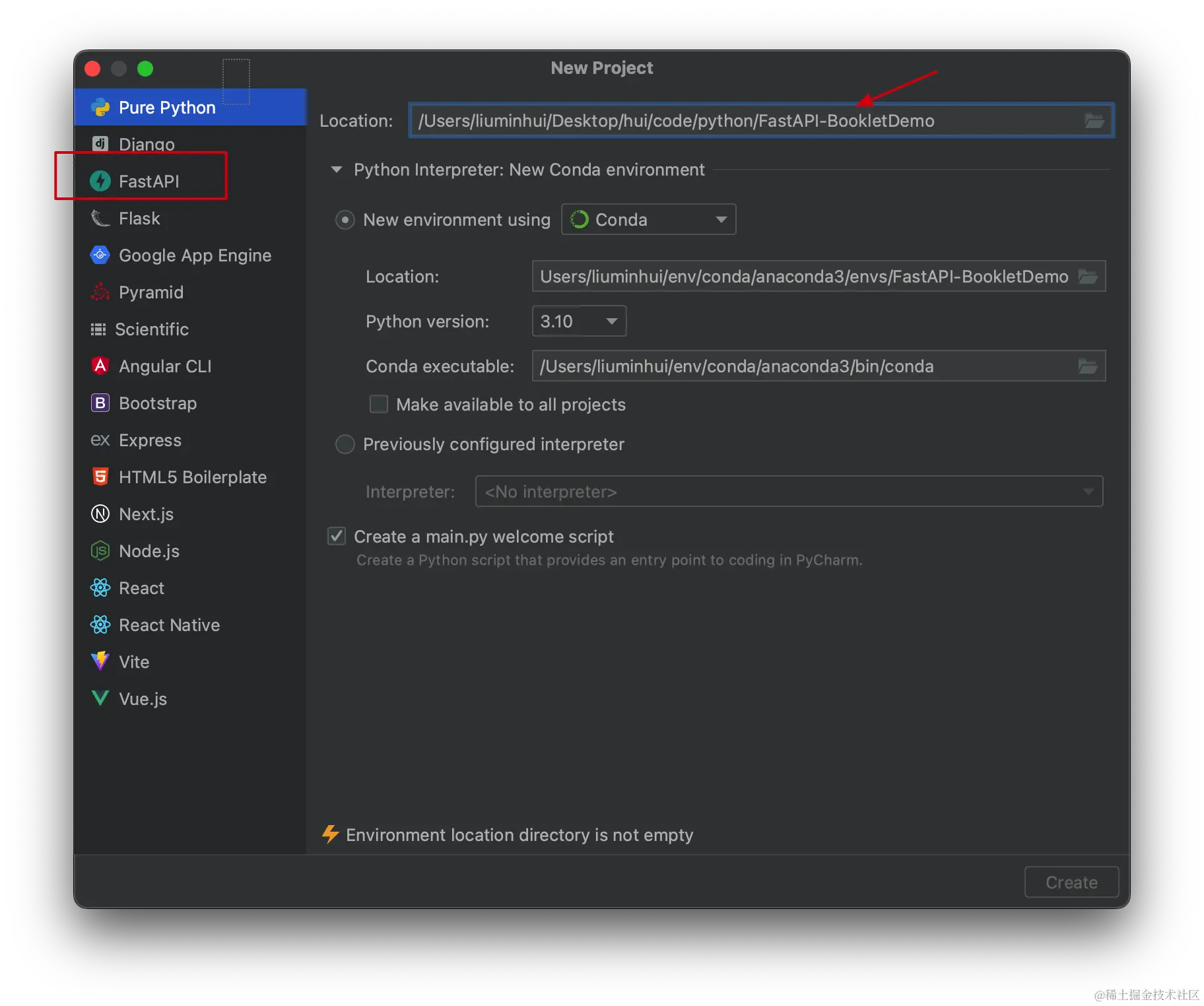This screenshot has height=1006, width=1204.
Task: Select Pyramid in the project list
Action: [191, 292]
